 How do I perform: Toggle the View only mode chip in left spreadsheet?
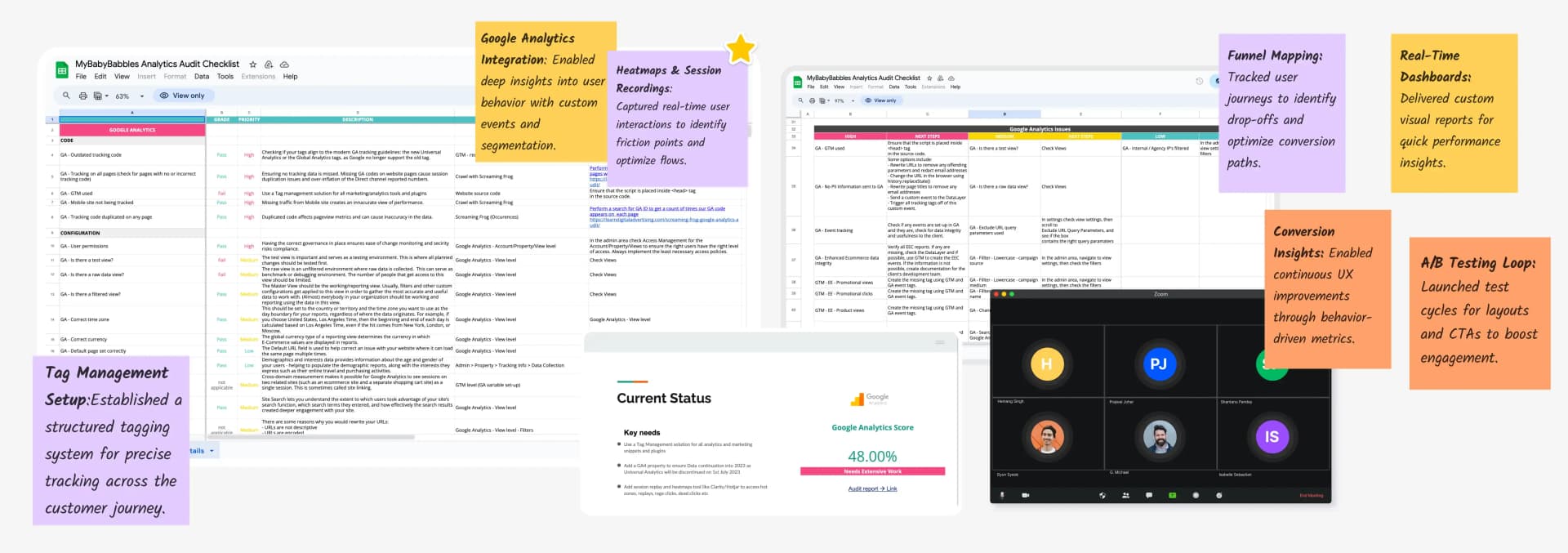click(182, 96)
